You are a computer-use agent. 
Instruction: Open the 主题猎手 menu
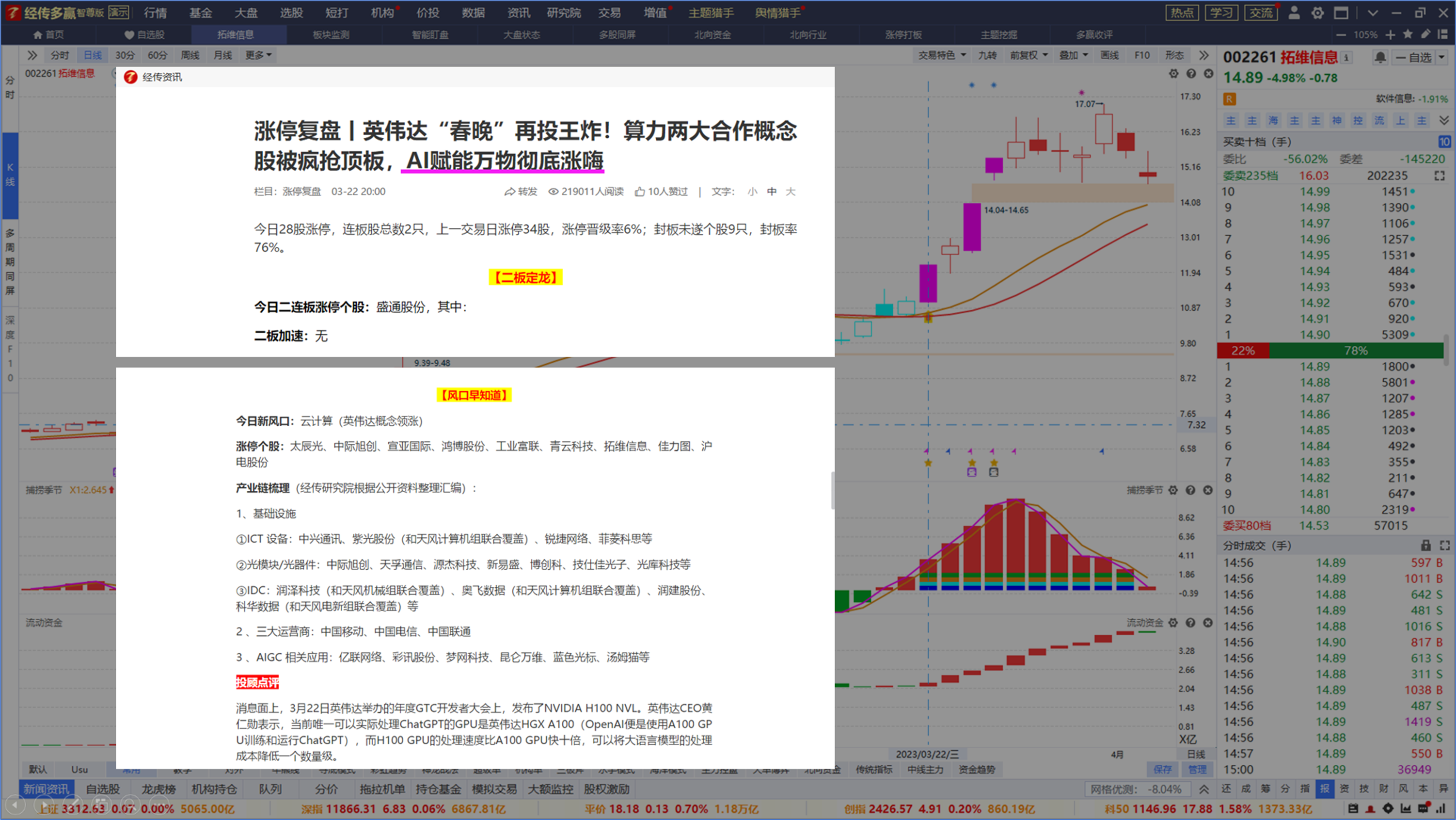[711, 13]
